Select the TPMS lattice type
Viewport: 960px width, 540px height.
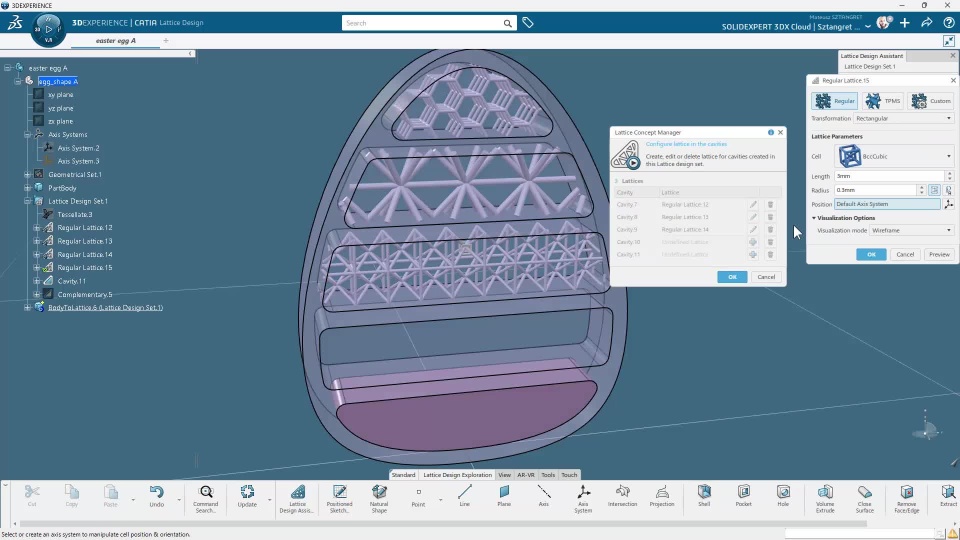(x=883, y=100)
